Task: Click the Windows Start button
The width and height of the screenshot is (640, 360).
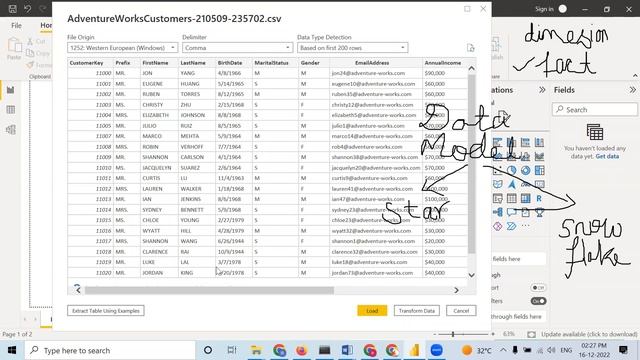Action: tap(12, 350)
